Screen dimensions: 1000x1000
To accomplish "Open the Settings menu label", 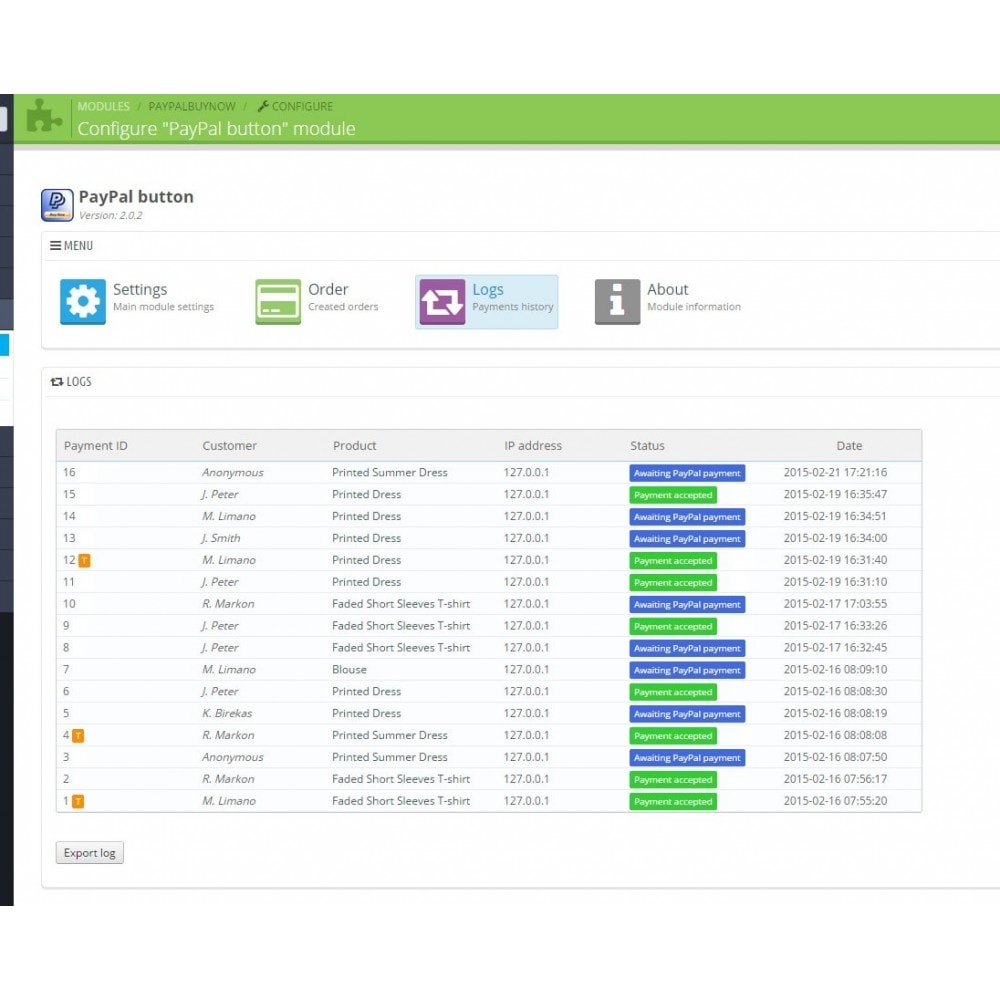I will pos(140,290).
